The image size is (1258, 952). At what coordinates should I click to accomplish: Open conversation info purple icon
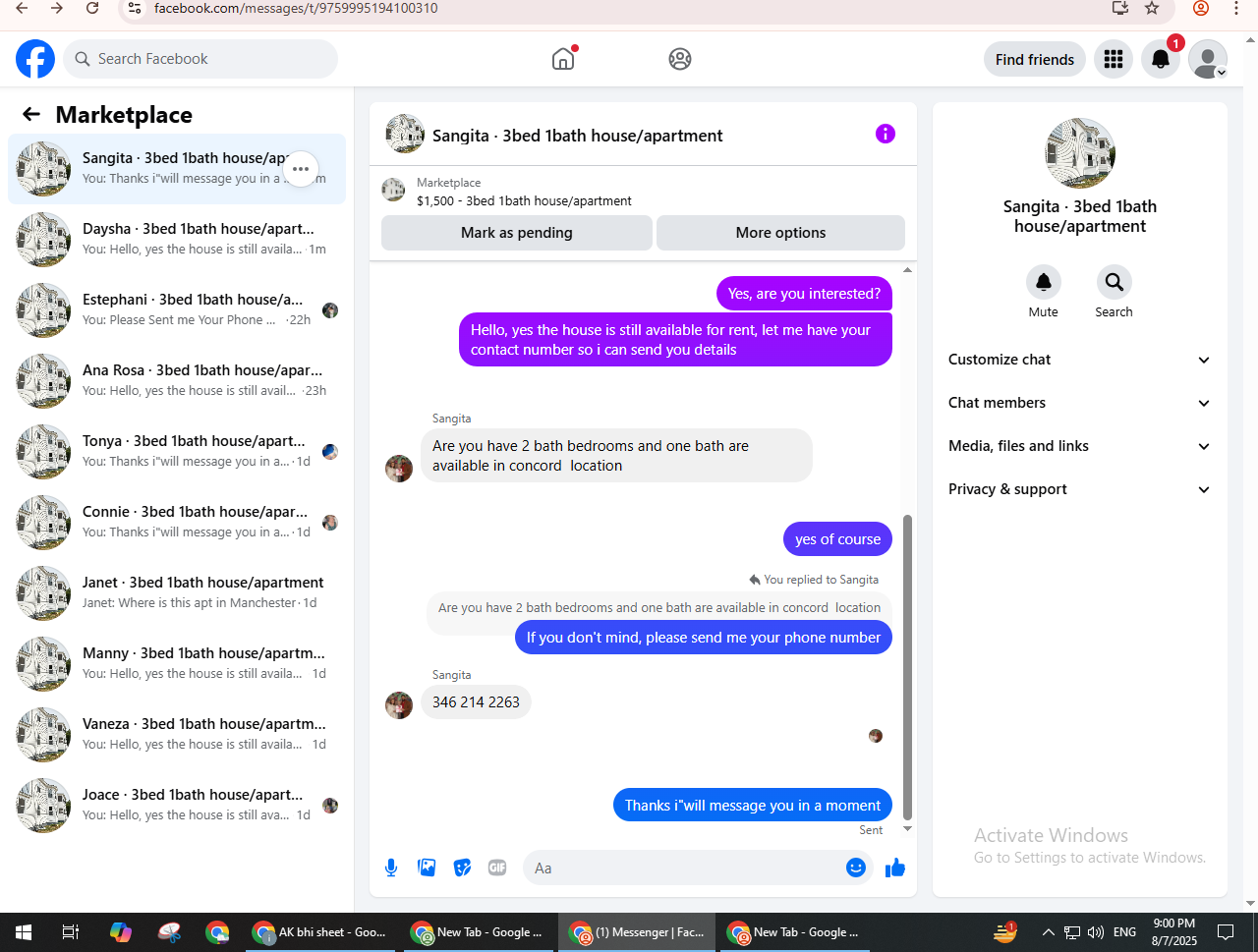886,134
